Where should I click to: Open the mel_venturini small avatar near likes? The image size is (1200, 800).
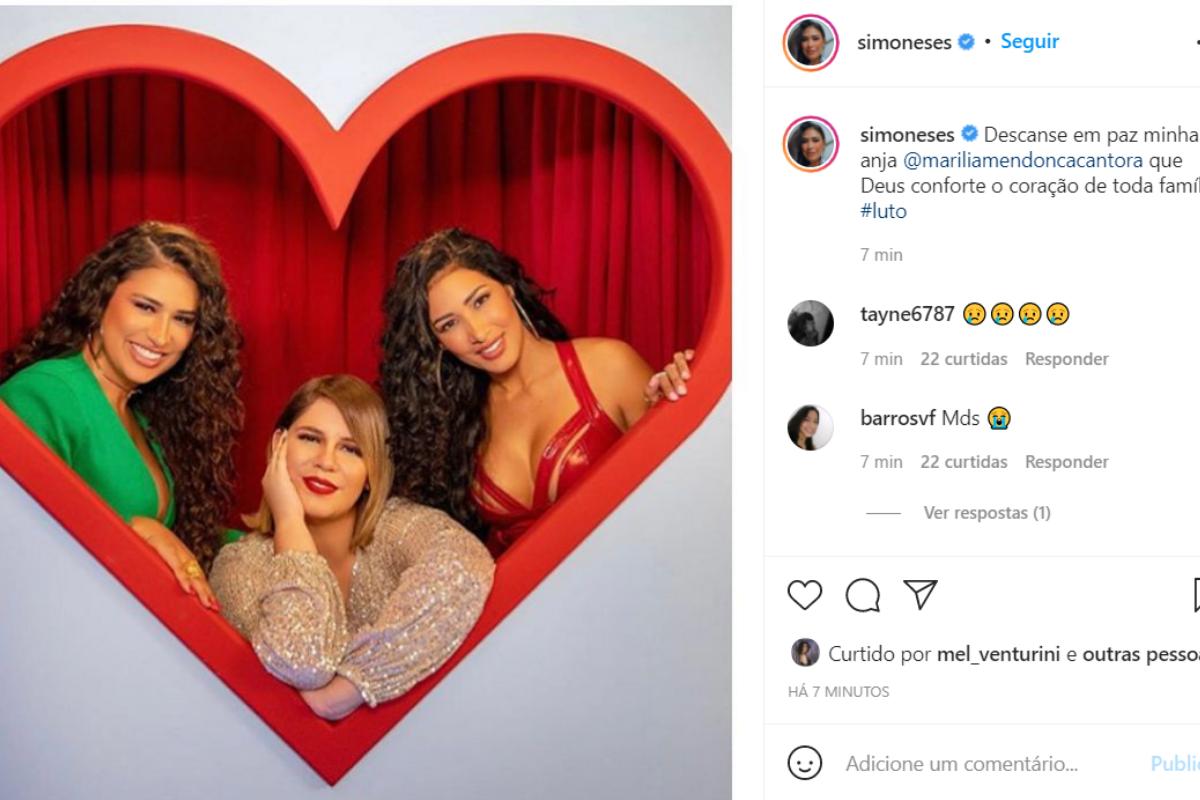[805, 653]
